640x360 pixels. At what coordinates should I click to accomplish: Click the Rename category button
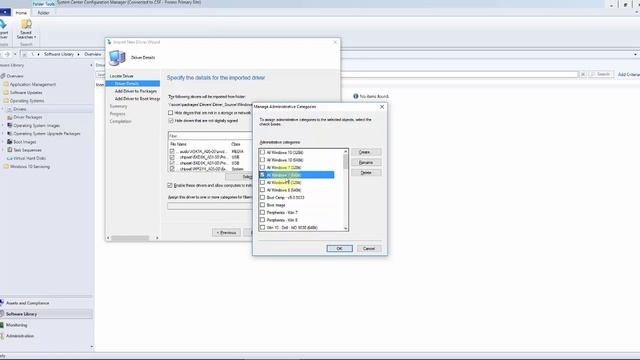pyautogui.click(x=366, y=162)
